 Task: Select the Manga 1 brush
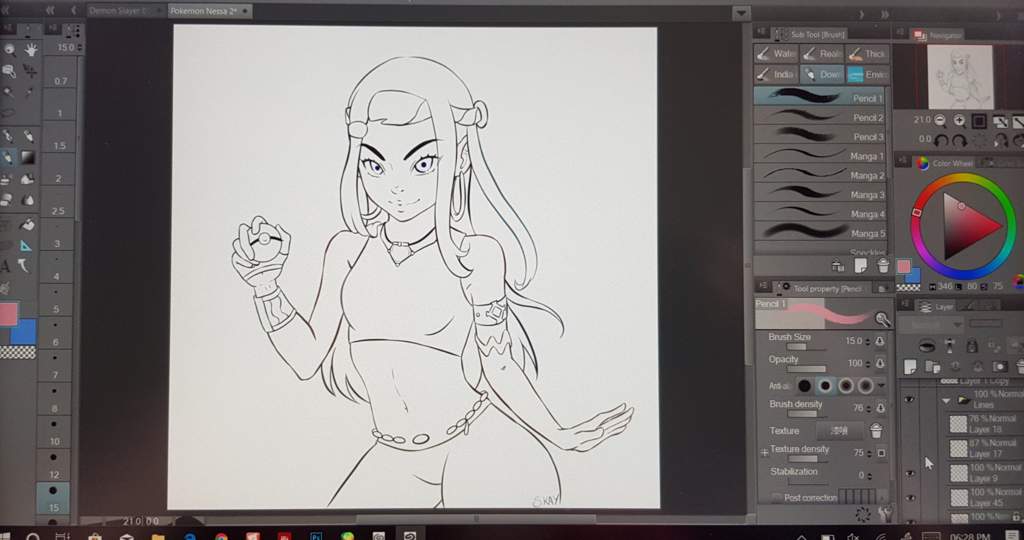pos(820,156)
